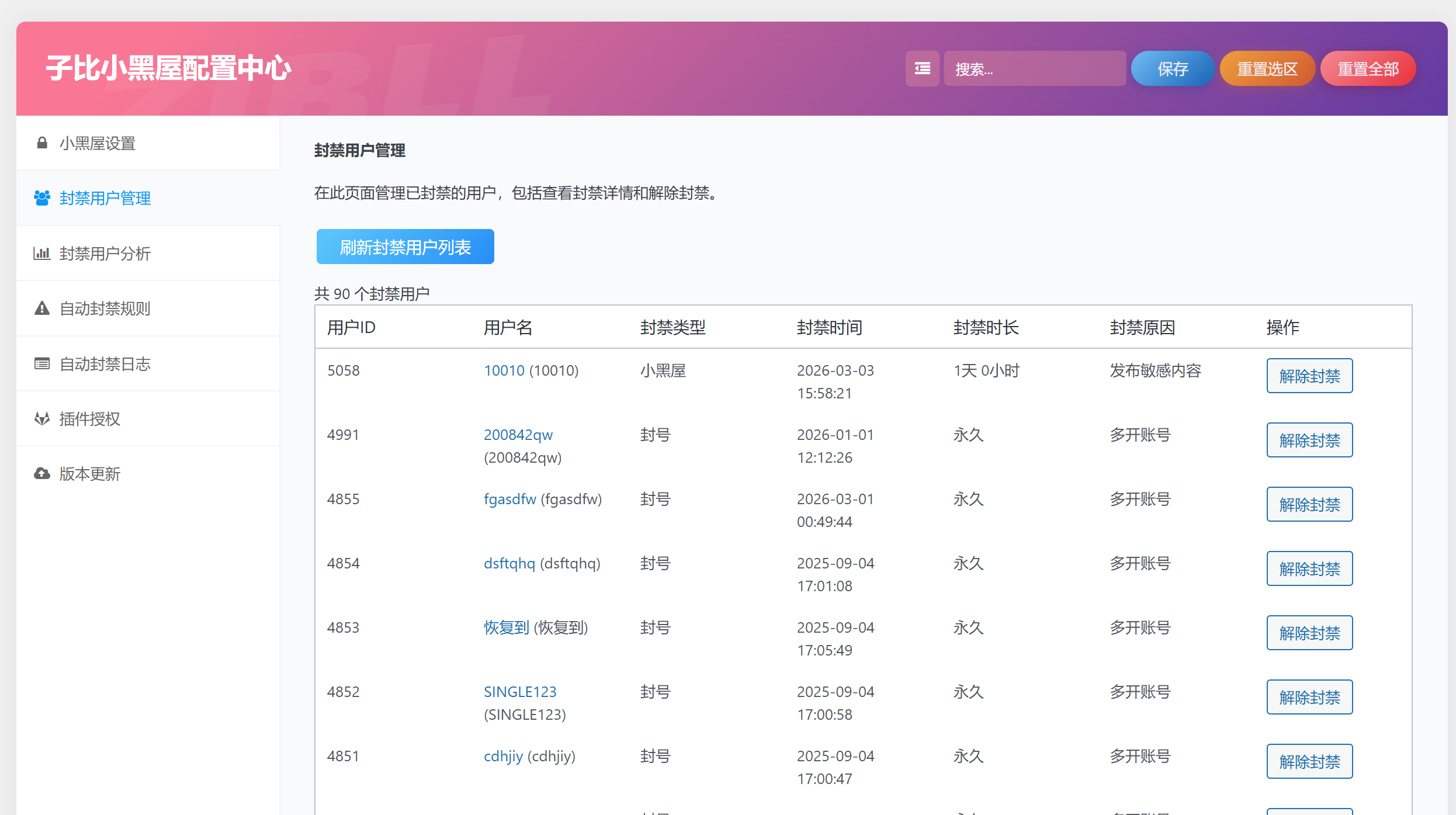Screen dimensions: 1456x815
Task: Click the users icon beside 封禁用户管理
Action: tap(42, 198)
